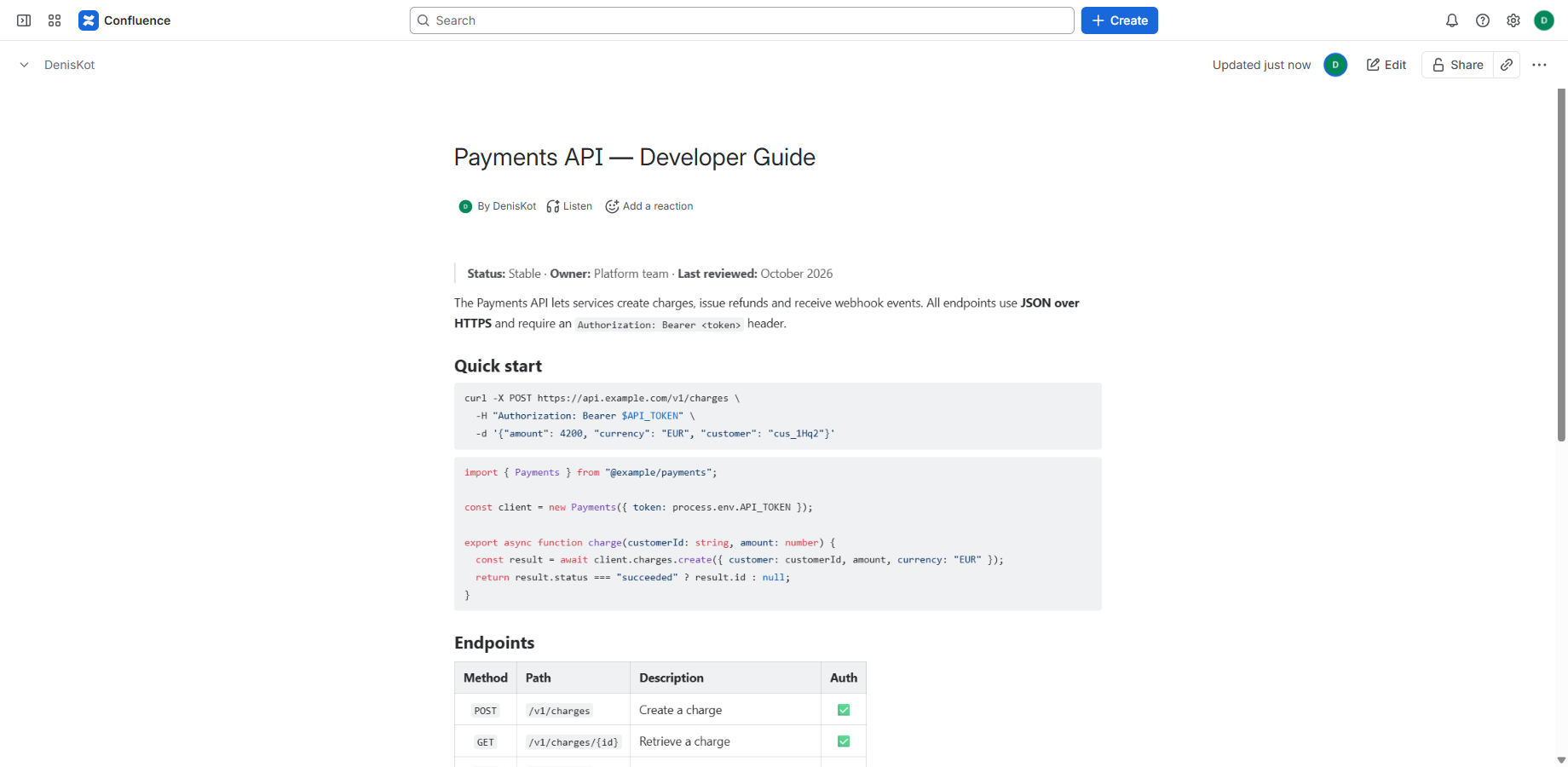Viewport: 1568px width, 767px height.
Task: Click the Edit button
Action: click(x=1386, y=65)
